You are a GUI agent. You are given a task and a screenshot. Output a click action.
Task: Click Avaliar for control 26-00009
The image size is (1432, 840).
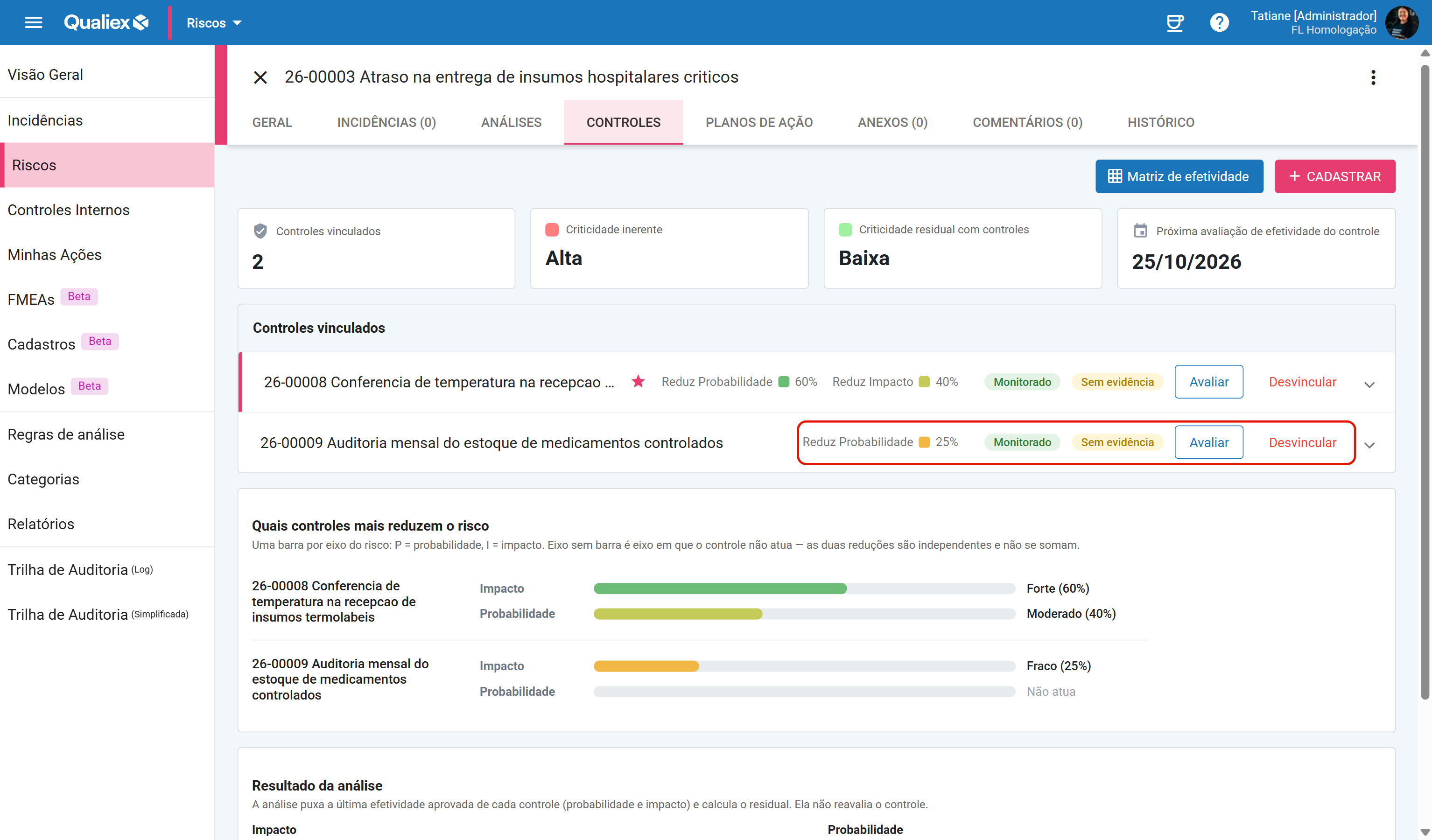1209,442
